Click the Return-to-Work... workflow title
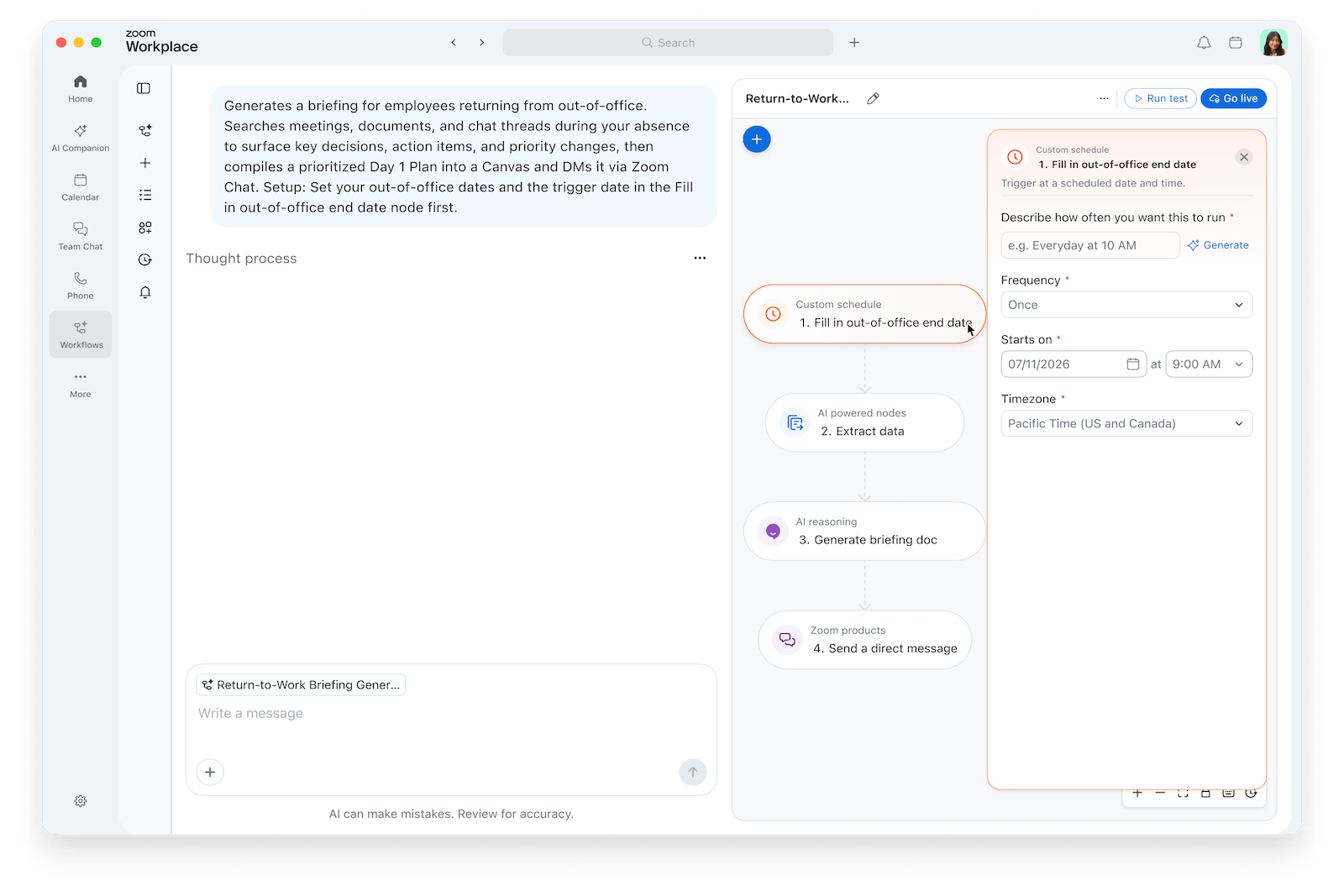 point(797,98)
